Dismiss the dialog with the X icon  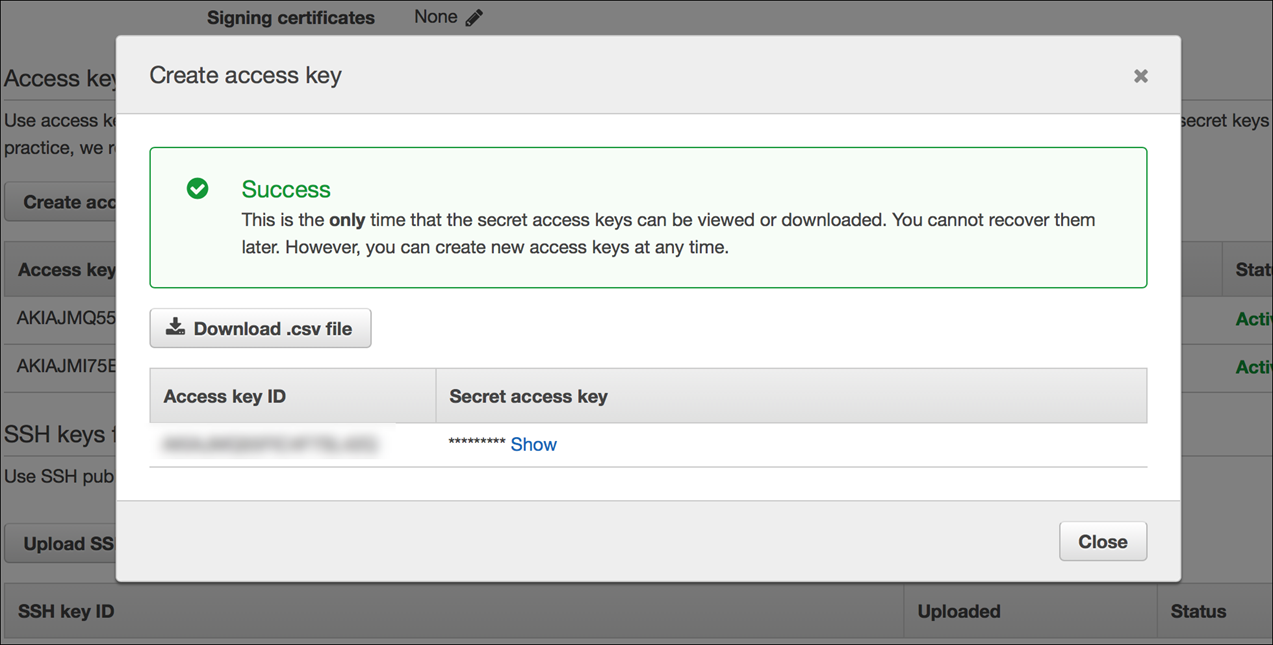[x=1140, y=76]
